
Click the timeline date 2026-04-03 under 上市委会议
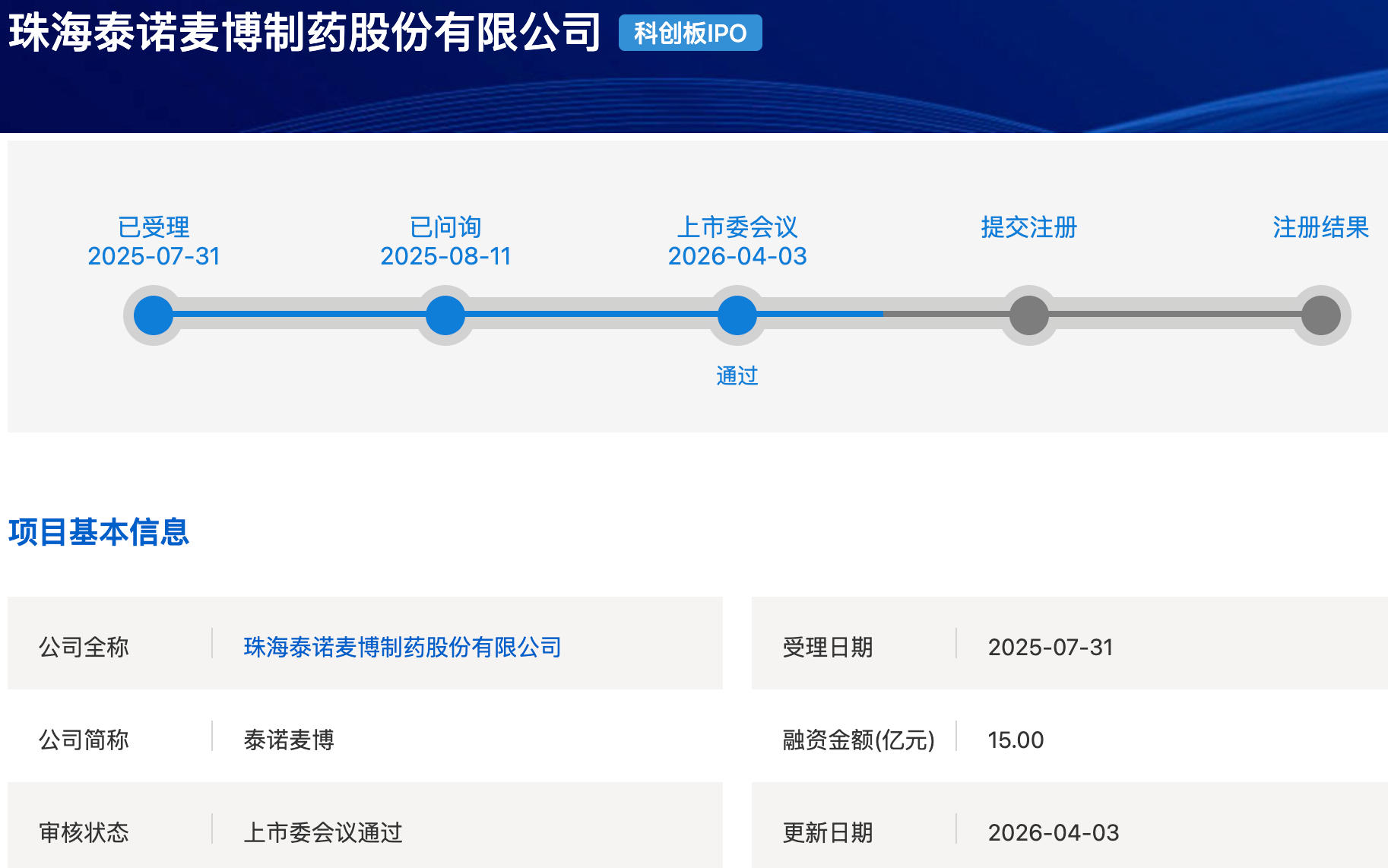click(737, 256)
